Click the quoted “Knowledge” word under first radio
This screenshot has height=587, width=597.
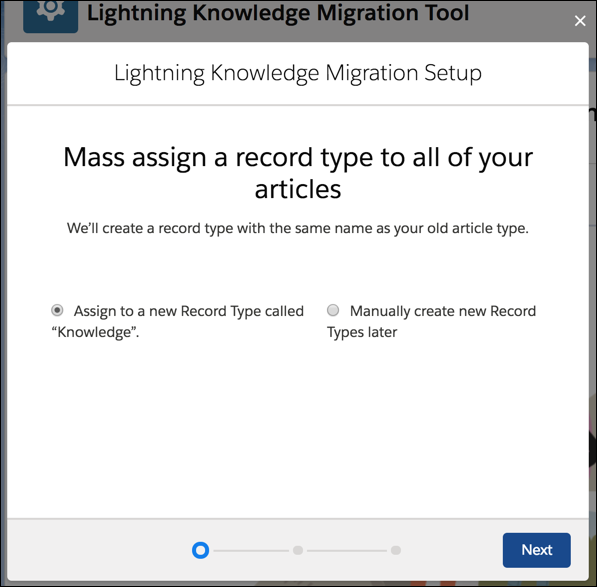tap(95, 332)
